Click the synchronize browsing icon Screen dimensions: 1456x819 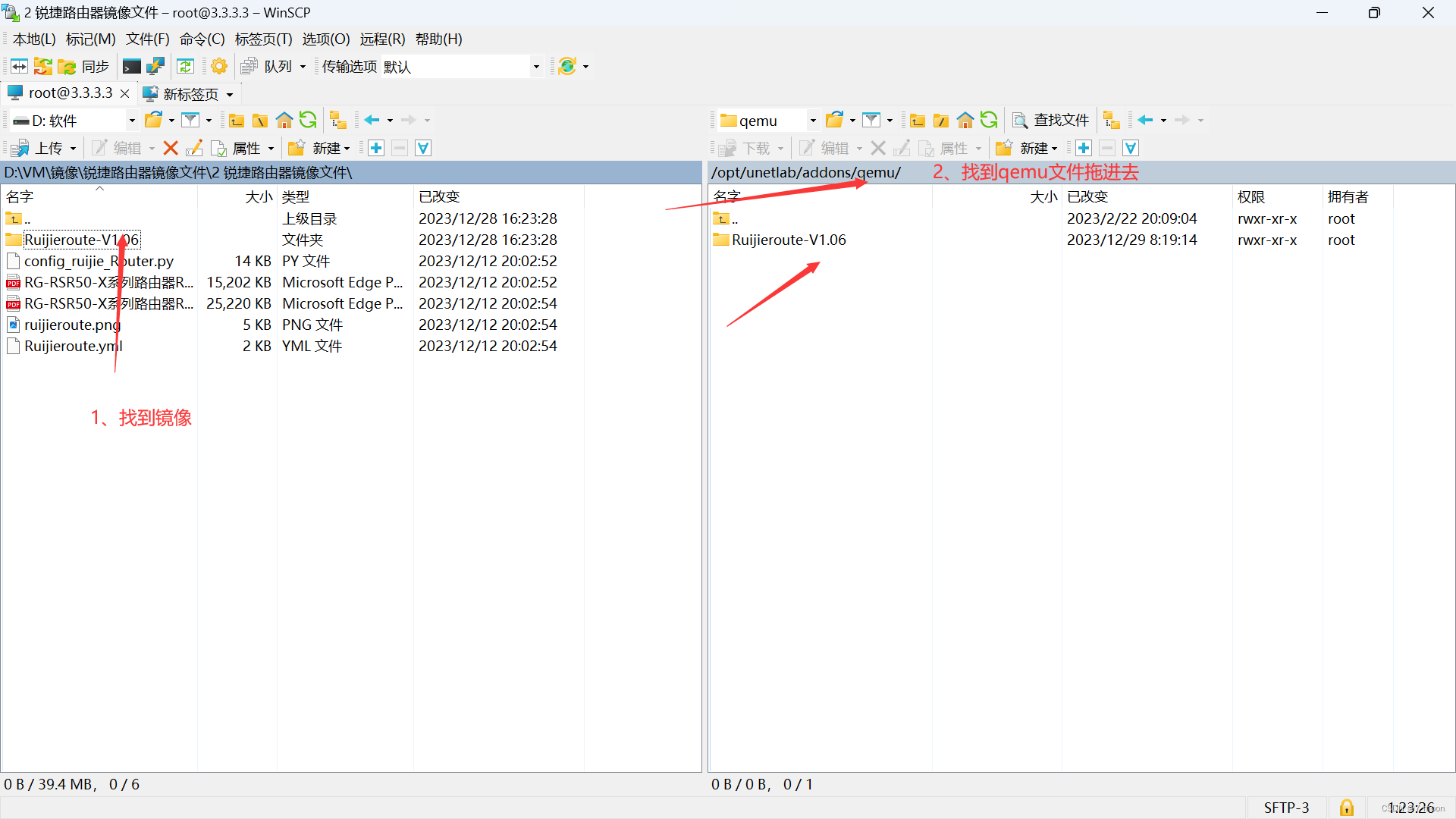coord(186,67)
